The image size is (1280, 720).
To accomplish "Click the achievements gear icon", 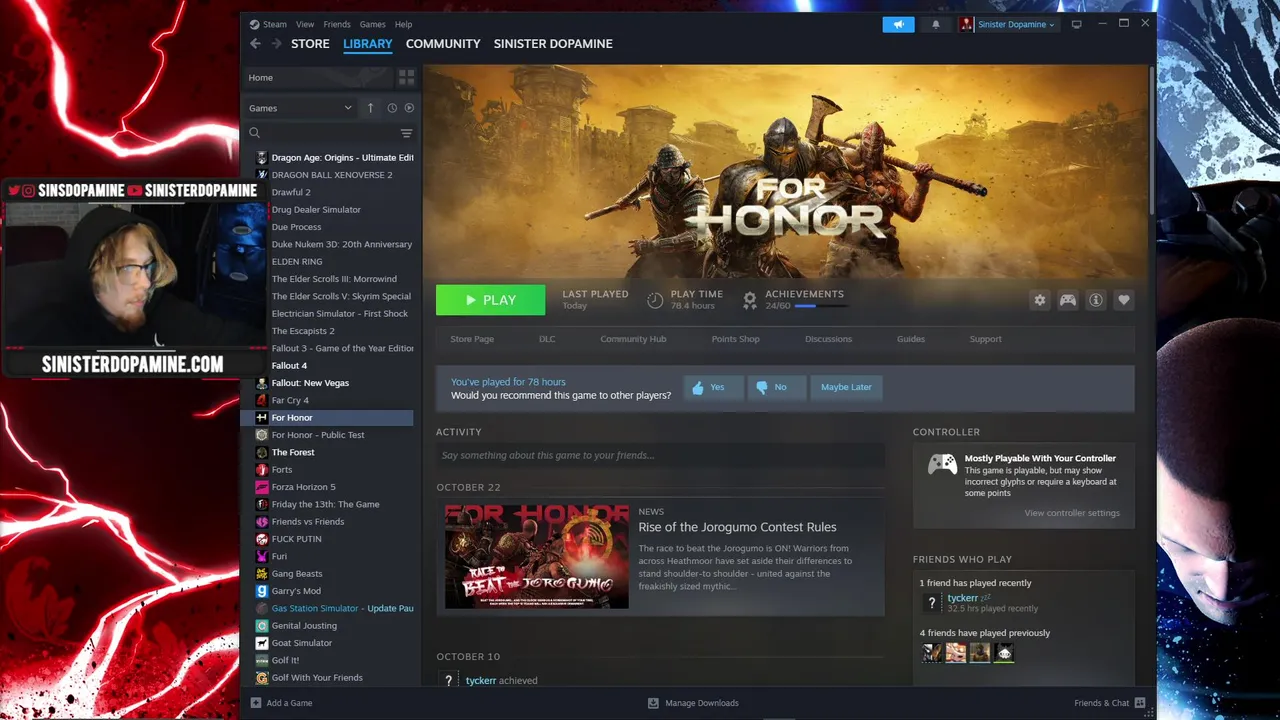I will click(750, 299).
